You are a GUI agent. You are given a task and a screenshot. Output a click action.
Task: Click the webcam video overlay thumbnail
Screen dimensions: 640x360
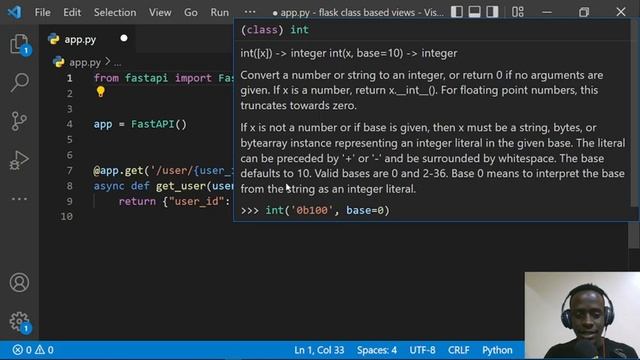tap(582, 316)
